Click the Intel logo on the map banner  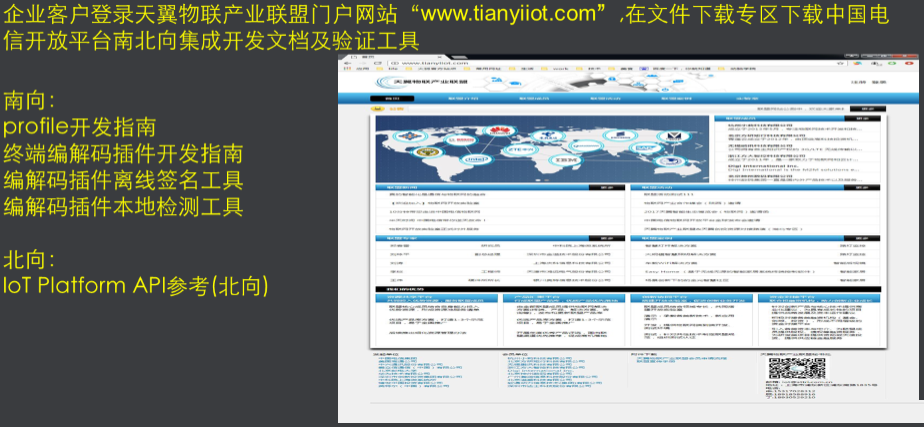478,159
